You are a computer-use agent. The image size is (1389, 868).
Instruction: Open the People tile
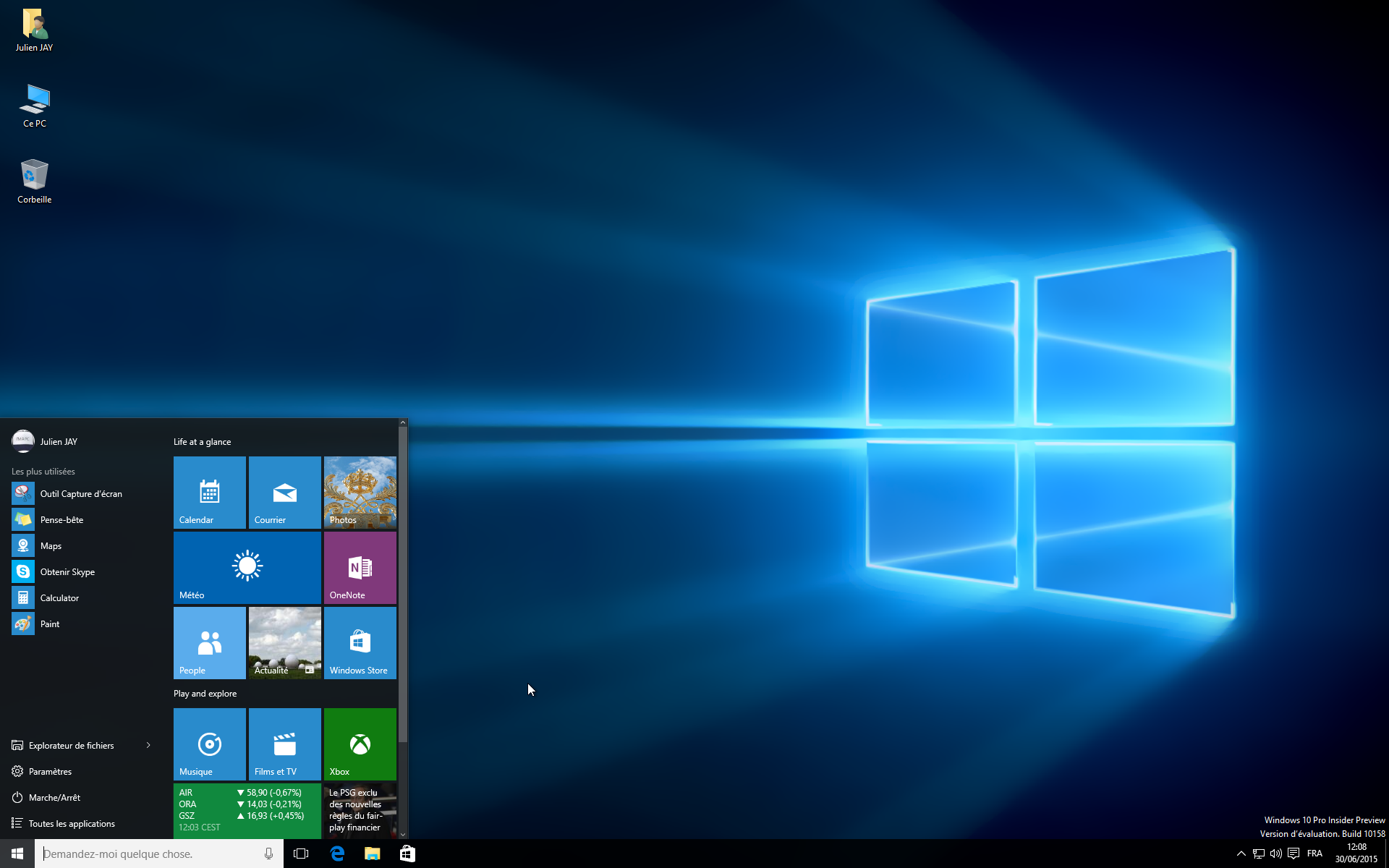(210, 642)
